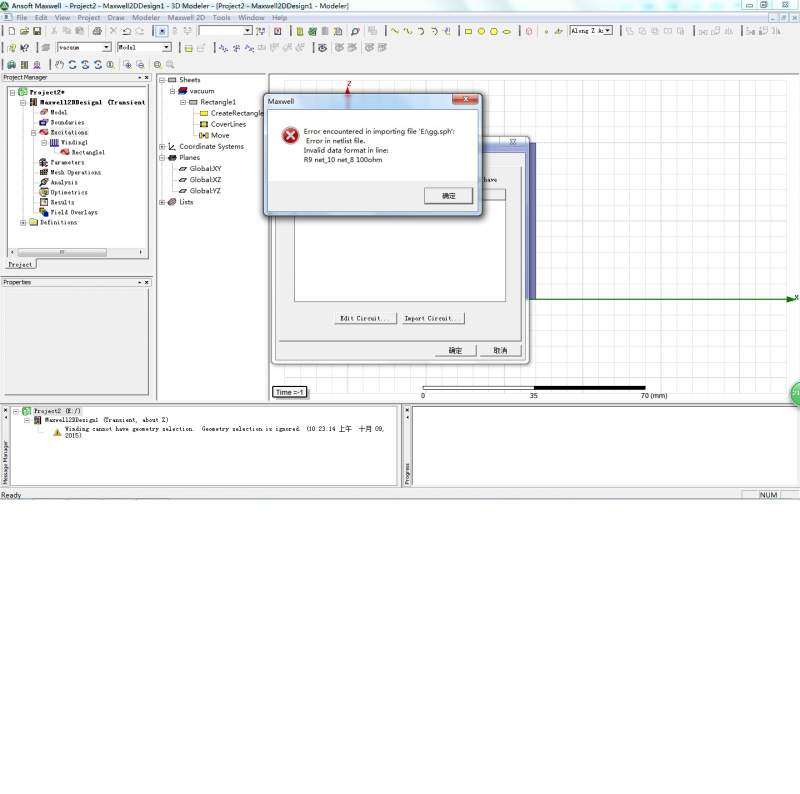Click the Import Circuit button
800x794 pixels.
pyautogui.click(x=433, y=318)
